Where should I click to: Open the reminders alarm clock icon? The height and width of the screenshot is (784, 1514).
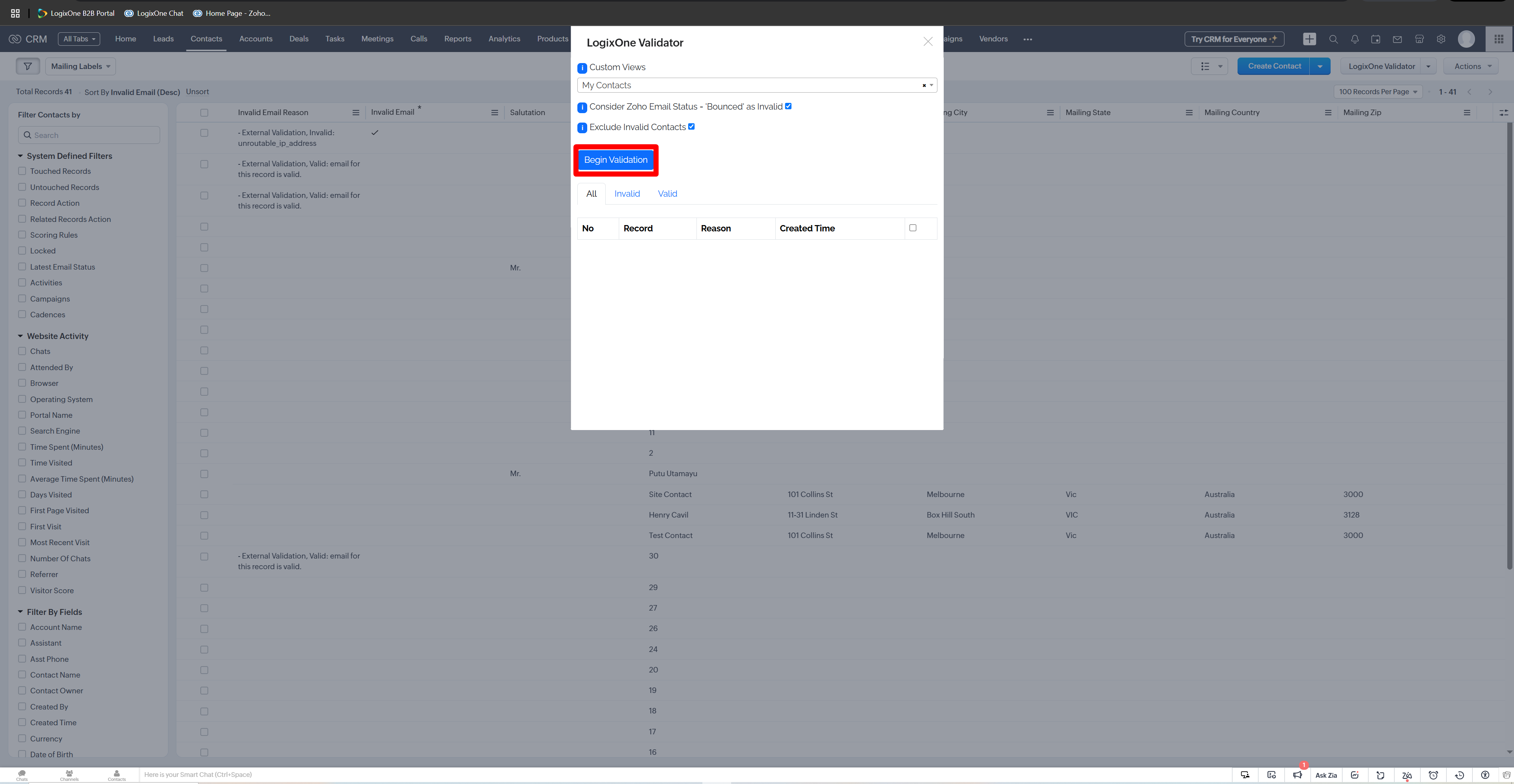[1433, 775]
